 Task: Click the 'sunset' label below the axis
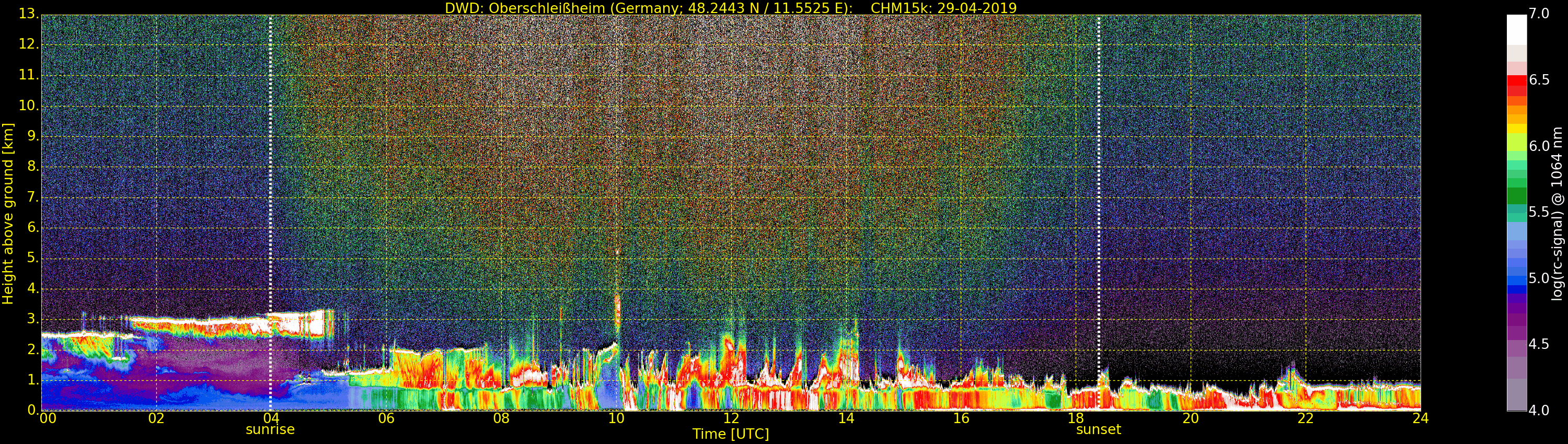1098,429
